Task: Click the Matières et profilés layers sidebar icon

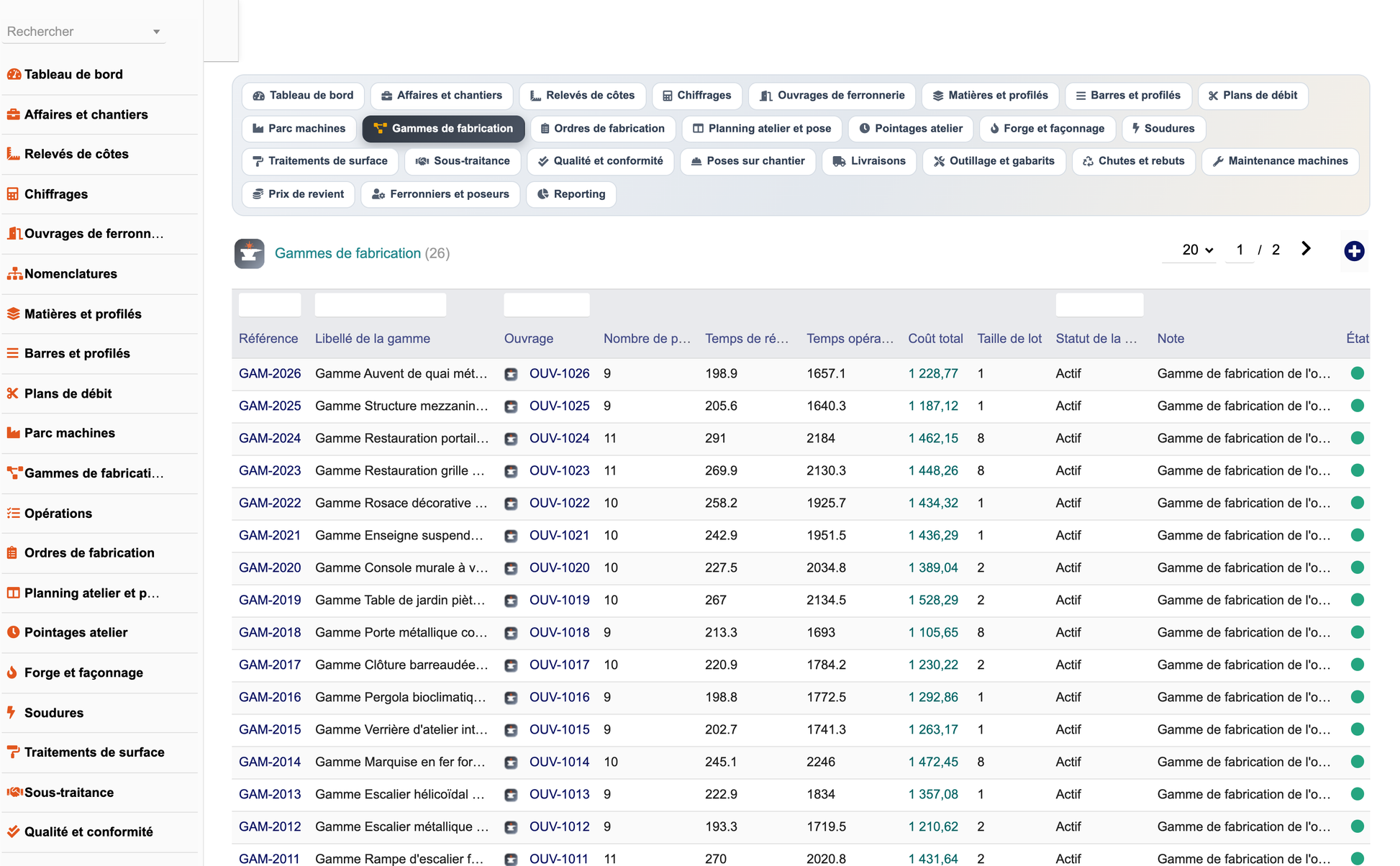Action: [14, 314]
